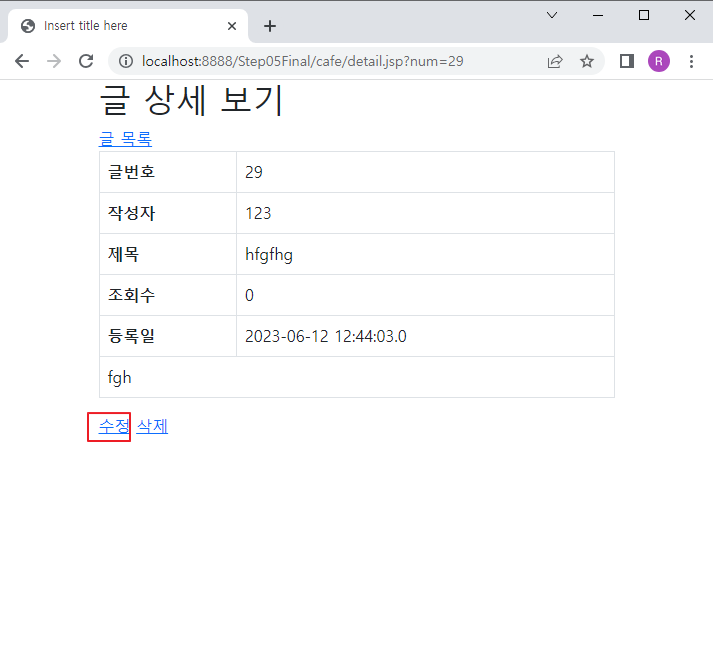Share this page icon in address bar
Viewport: 713px width, 647px height.
click(555, 61)
